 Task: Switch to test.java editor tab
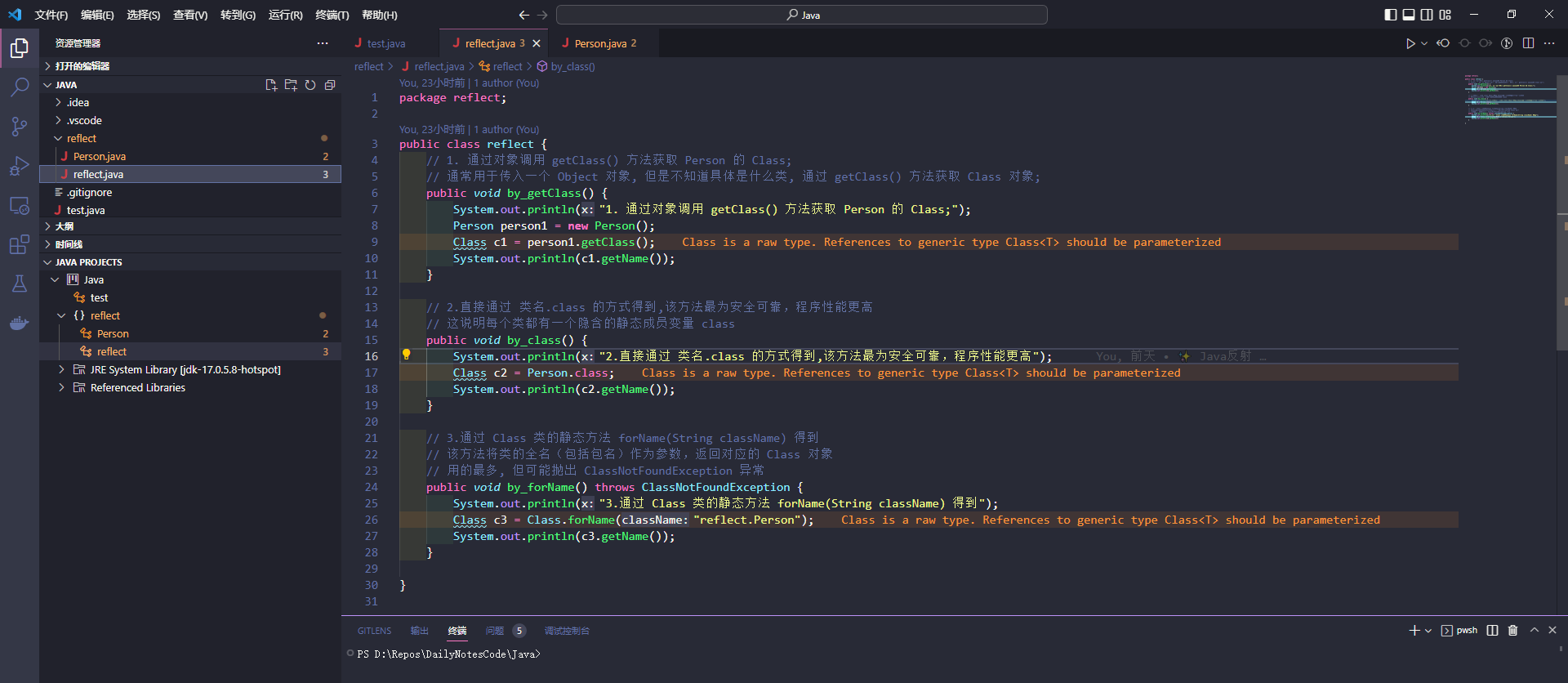pos(385,43)
